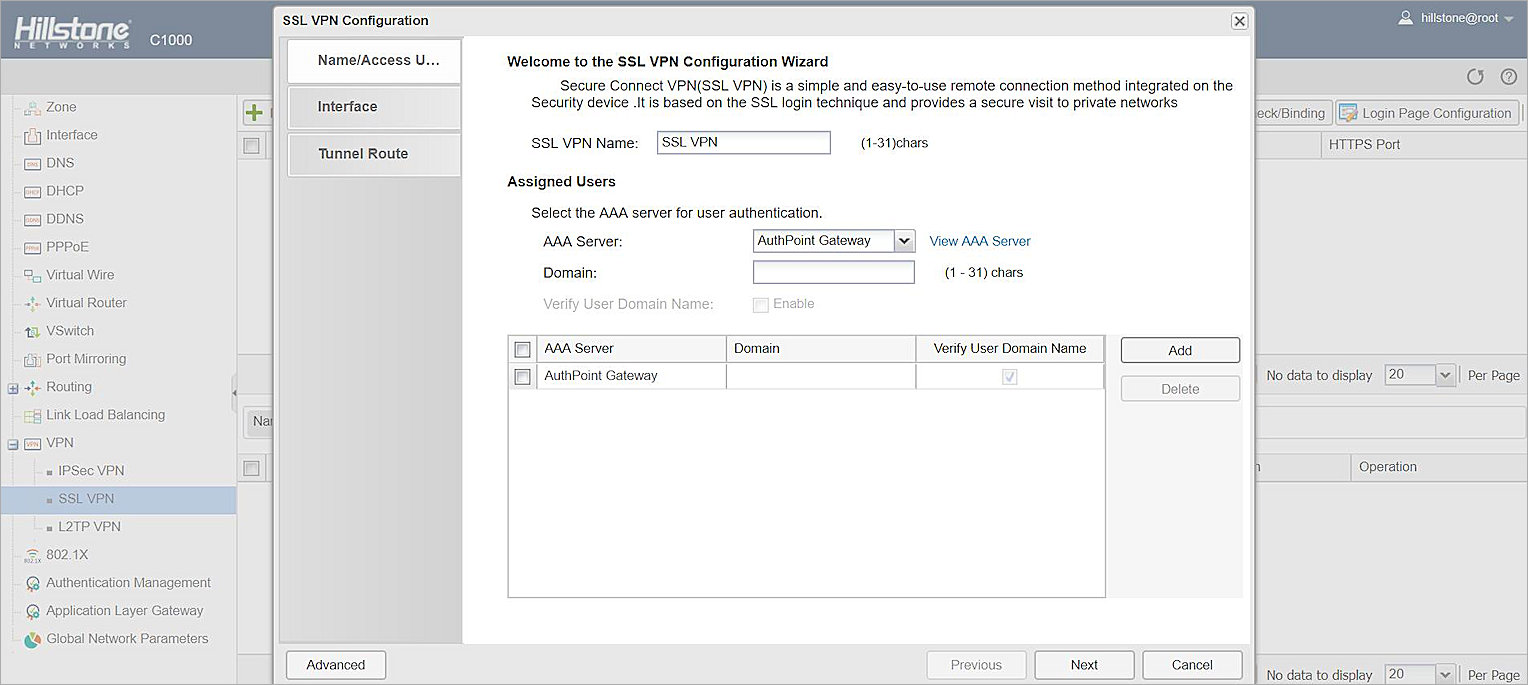This screenshot has height=685, width=1528.
Task: Click the View AAA Server link
Action: 979,241
